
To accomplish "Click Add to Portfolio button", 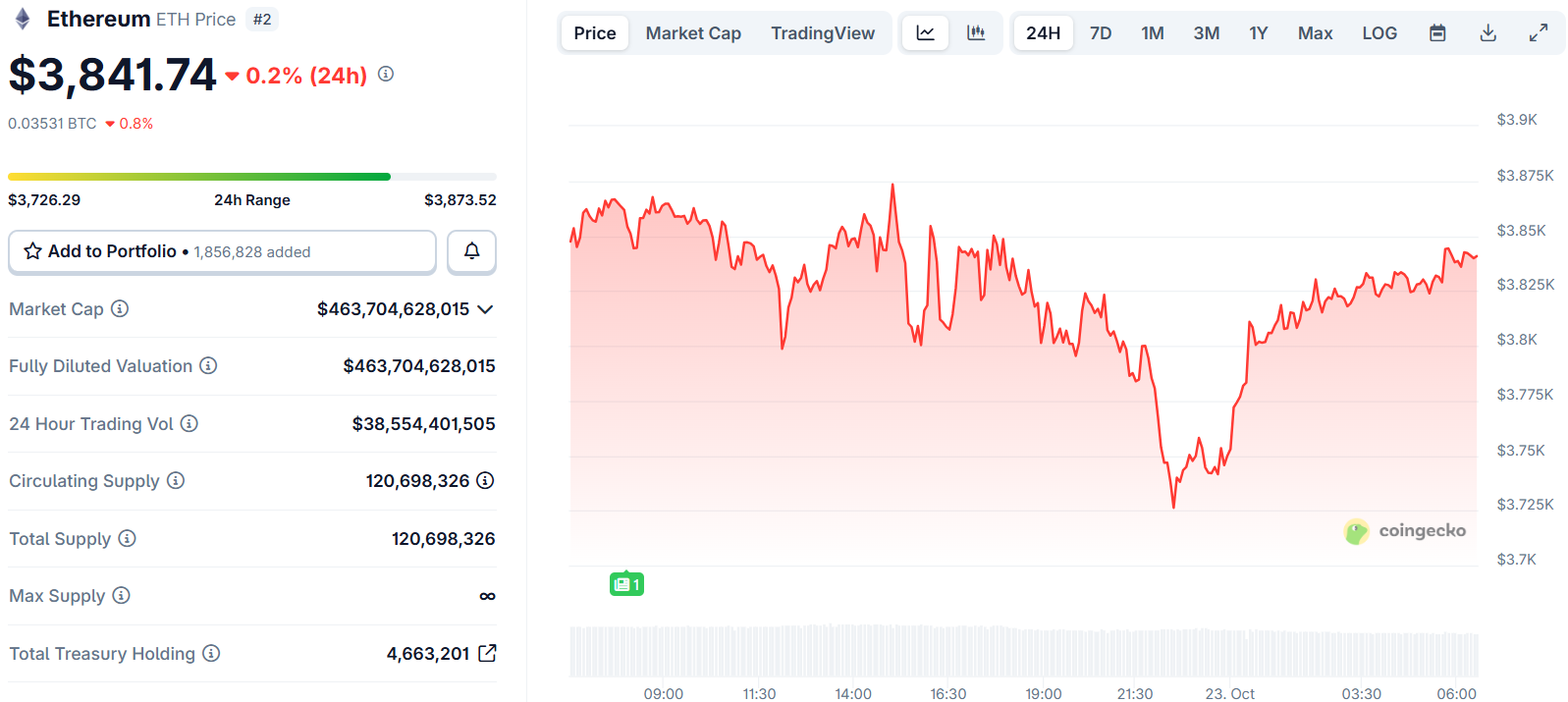I will point(222,251).
